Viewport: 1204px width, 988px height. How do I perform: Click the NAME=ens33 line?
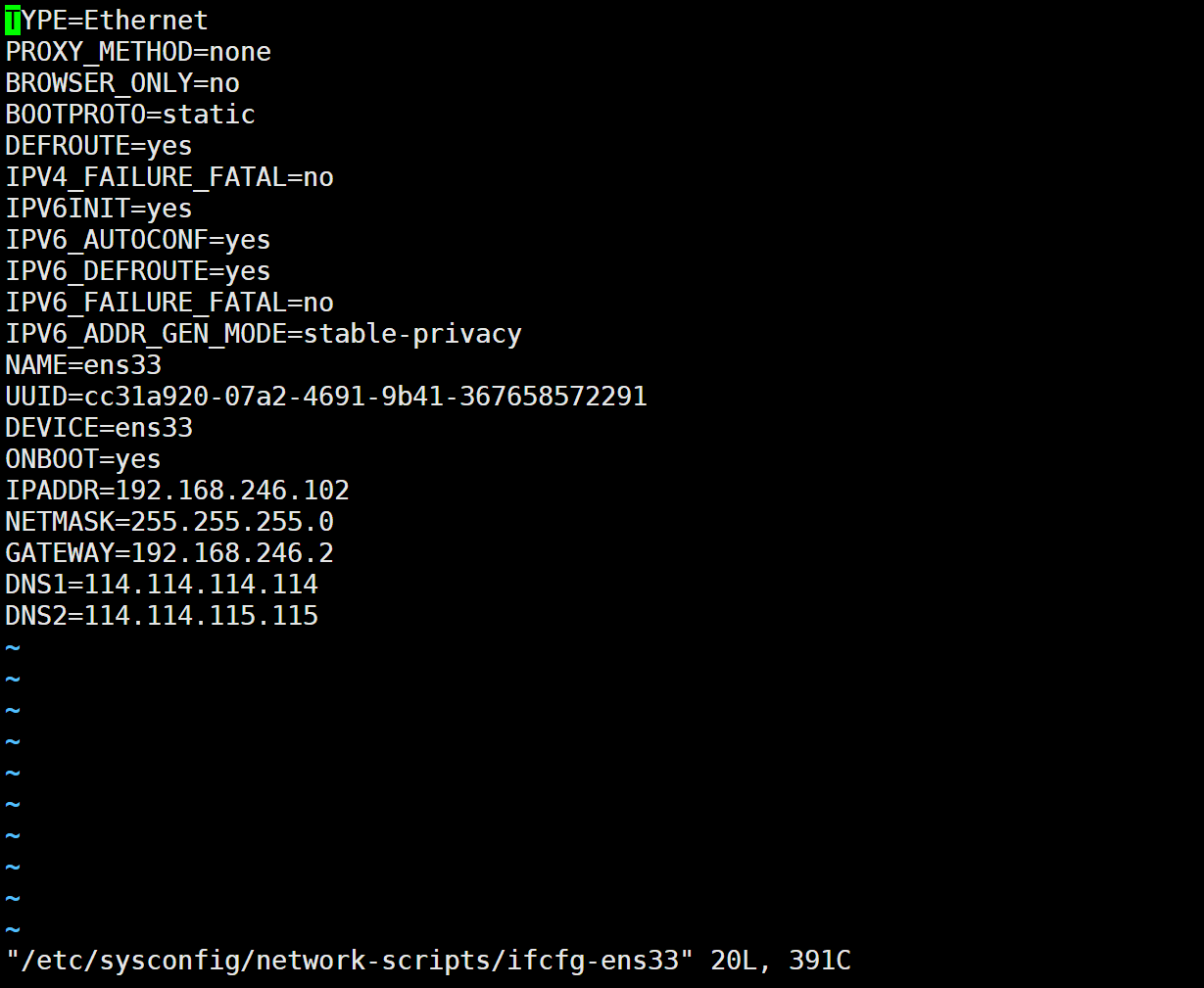tap(83, 365)
